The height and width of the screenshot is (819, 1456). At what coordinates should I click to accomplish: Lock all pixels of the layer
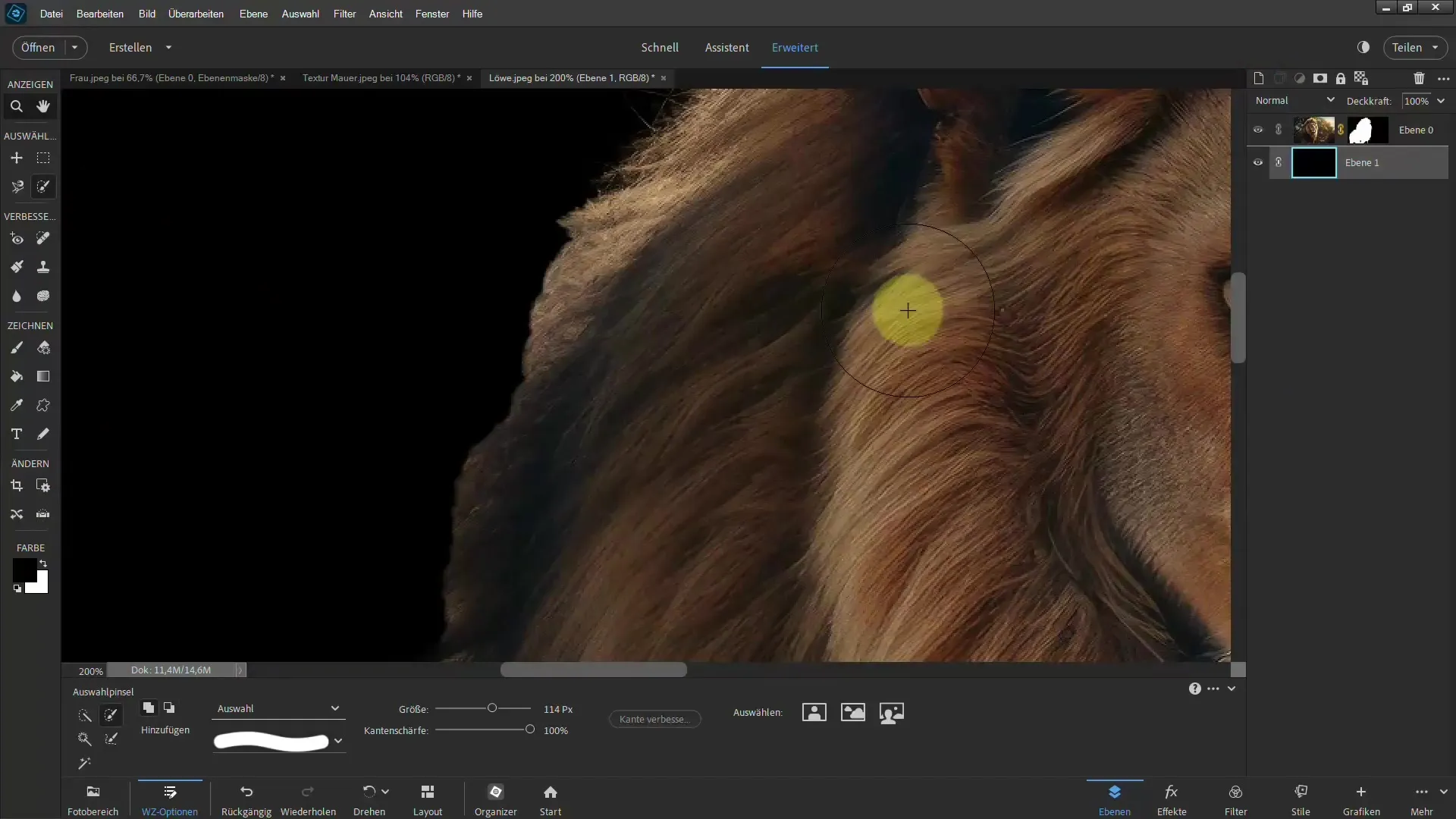coord(1341,78)
